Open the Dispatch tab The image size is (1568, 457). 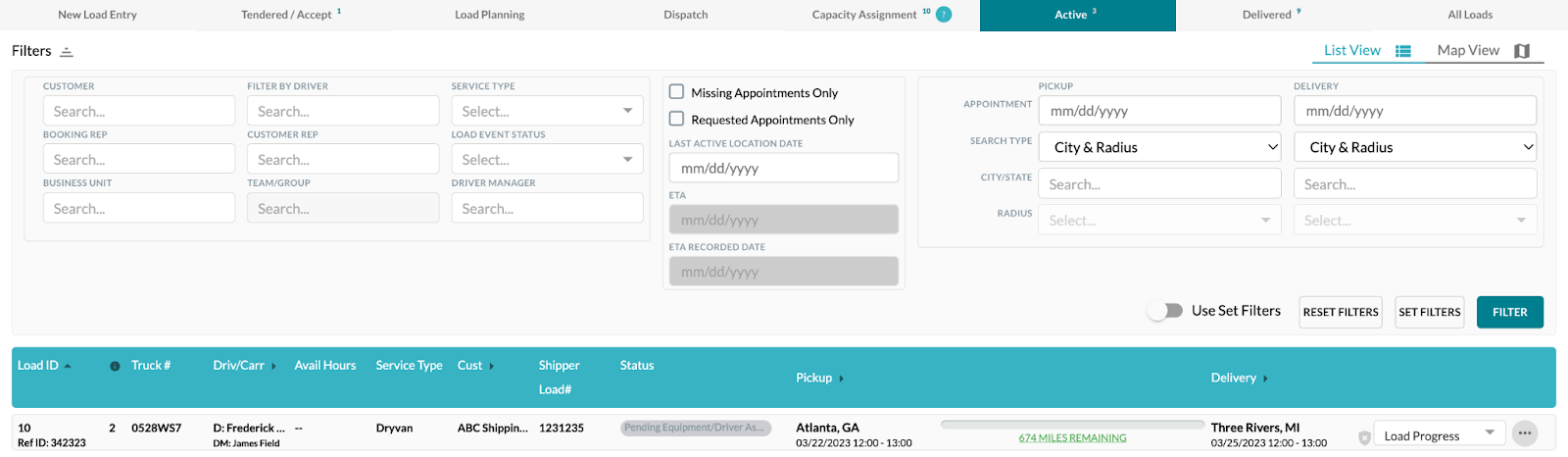685,15
